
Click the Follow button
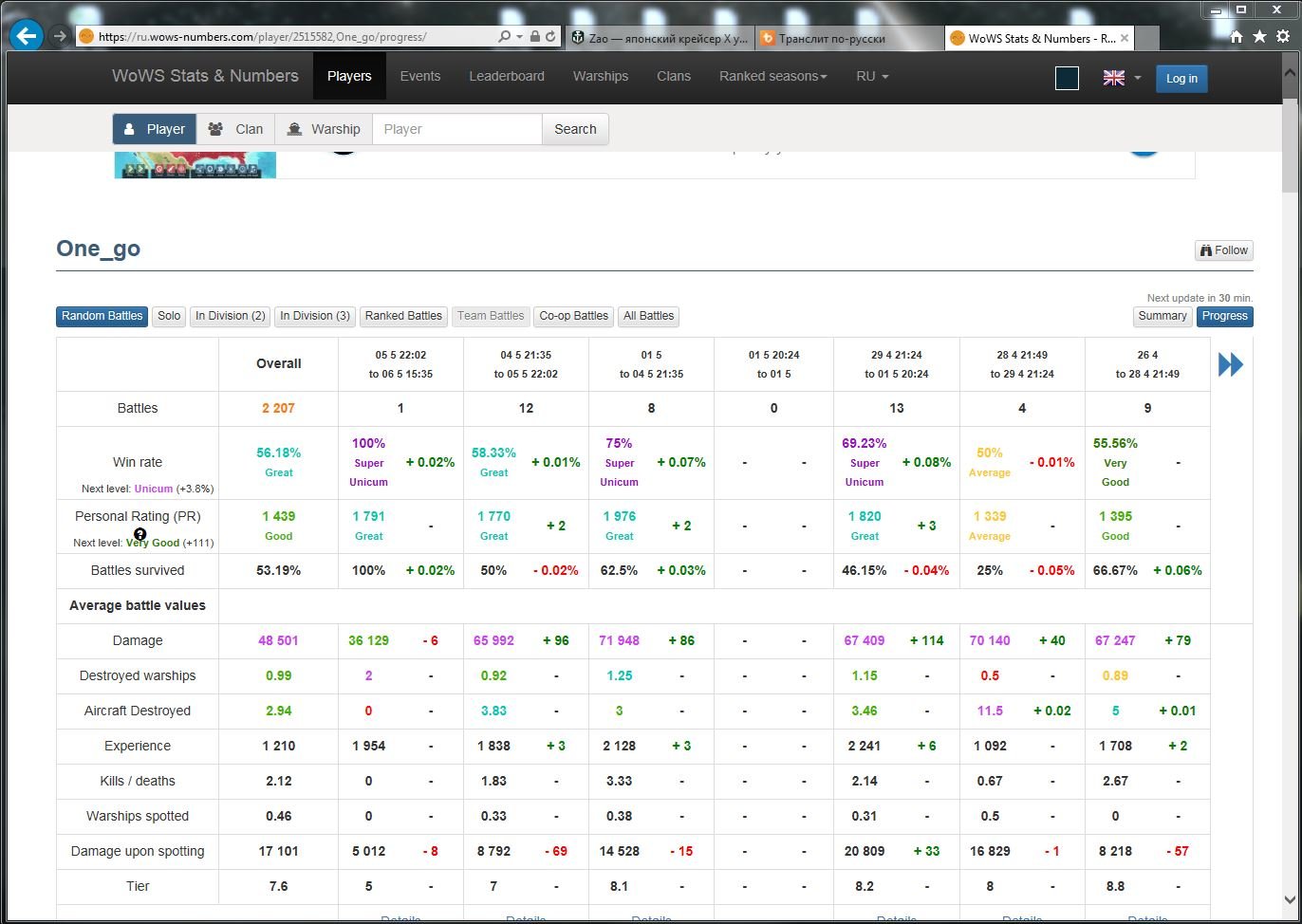(1224, 250)
